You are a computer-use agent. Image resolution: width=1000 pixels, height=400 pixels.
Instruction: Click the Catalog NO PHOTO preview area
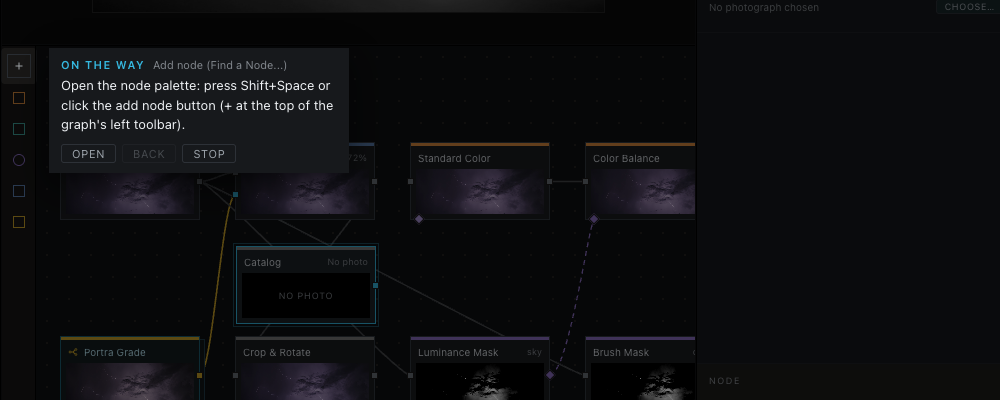pyautogui.click(x=305, y=295)
